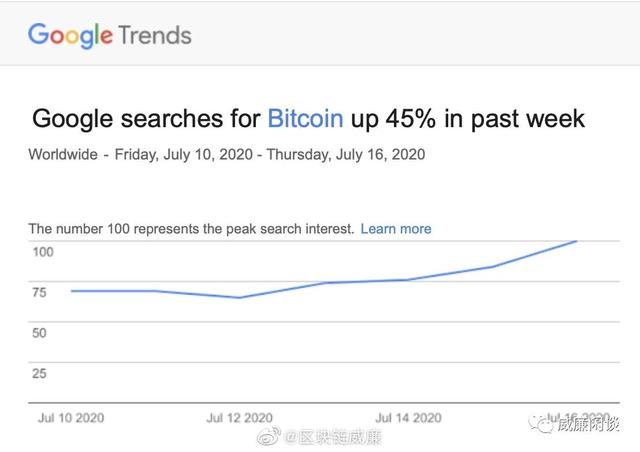The image size is (640, 452).
Task: Click the Jul 10 2020 axis label
Action: 71,417
